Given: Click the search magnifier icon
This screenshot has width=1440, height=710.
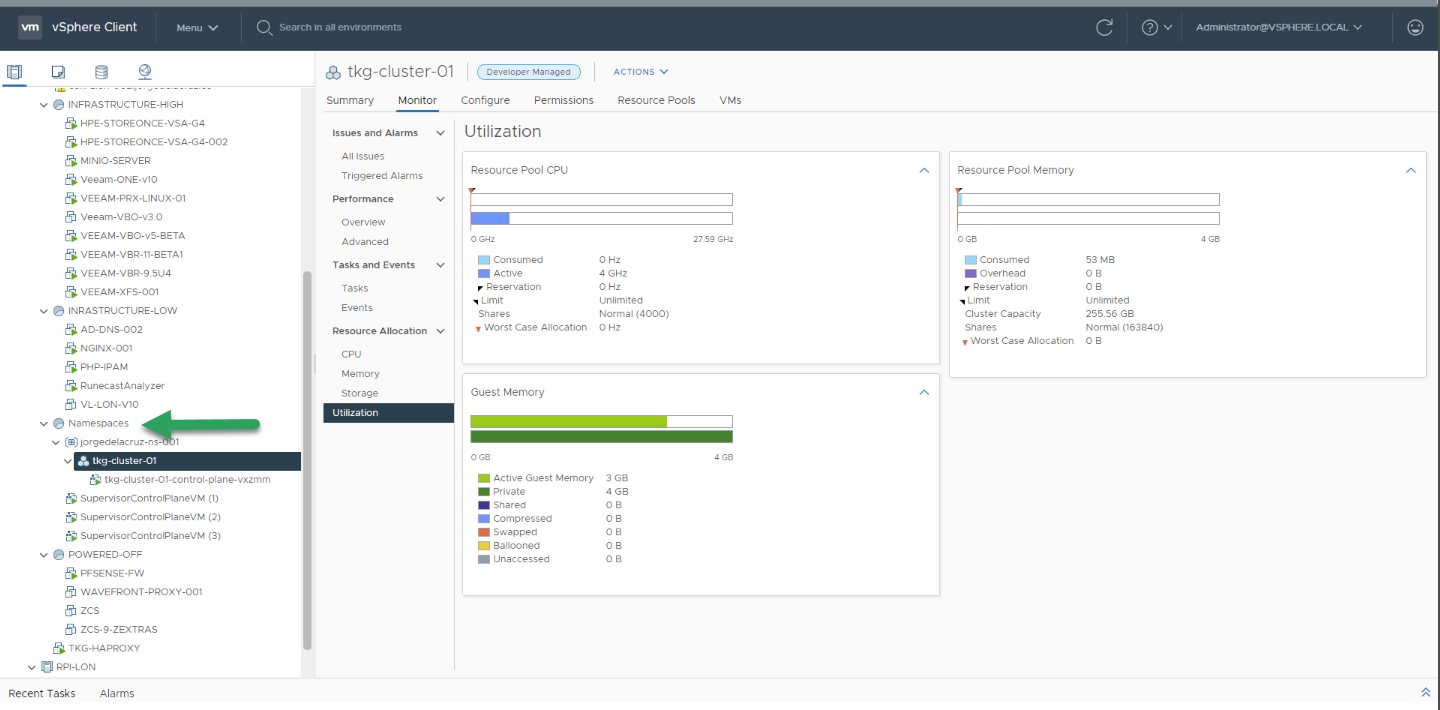Looking at the screenshot, I should click(265, 27).
